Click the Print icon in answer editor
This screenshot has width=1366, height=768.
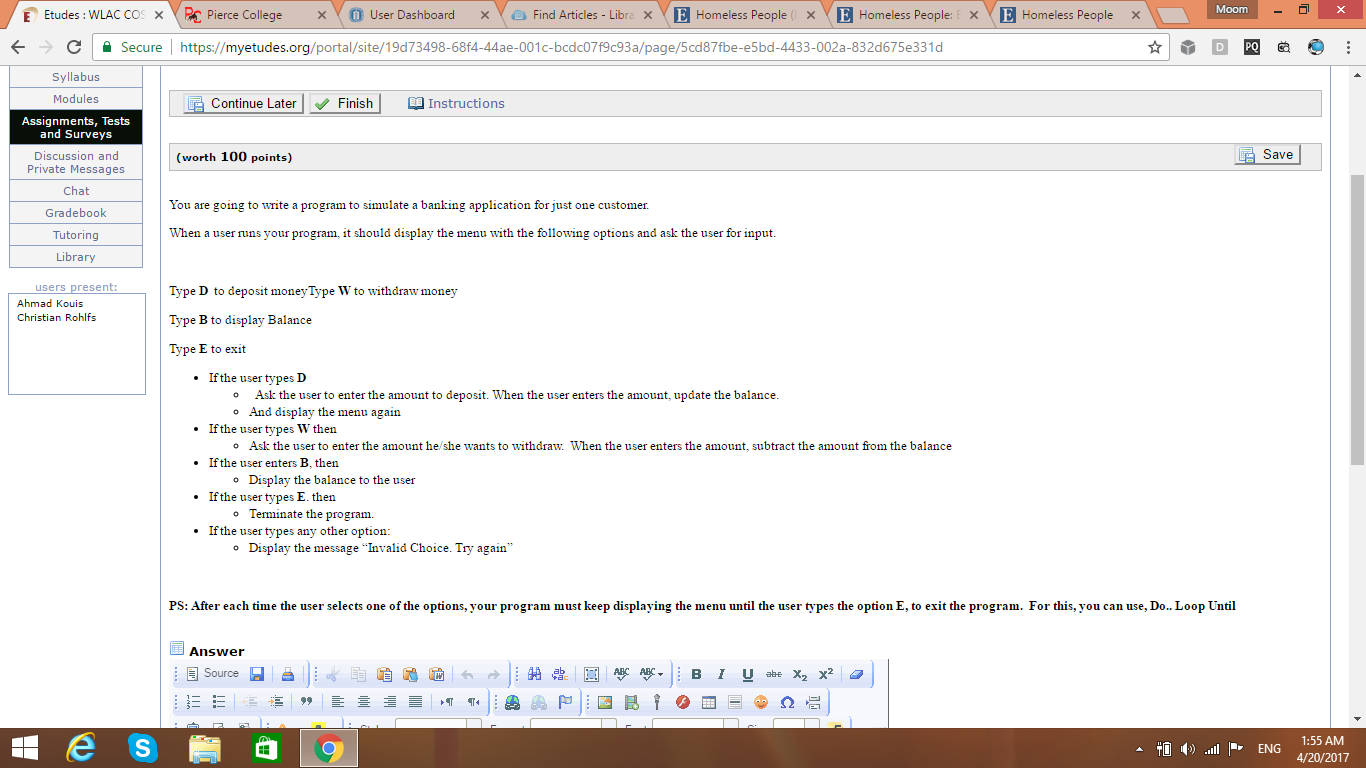(x=288, y=674)
